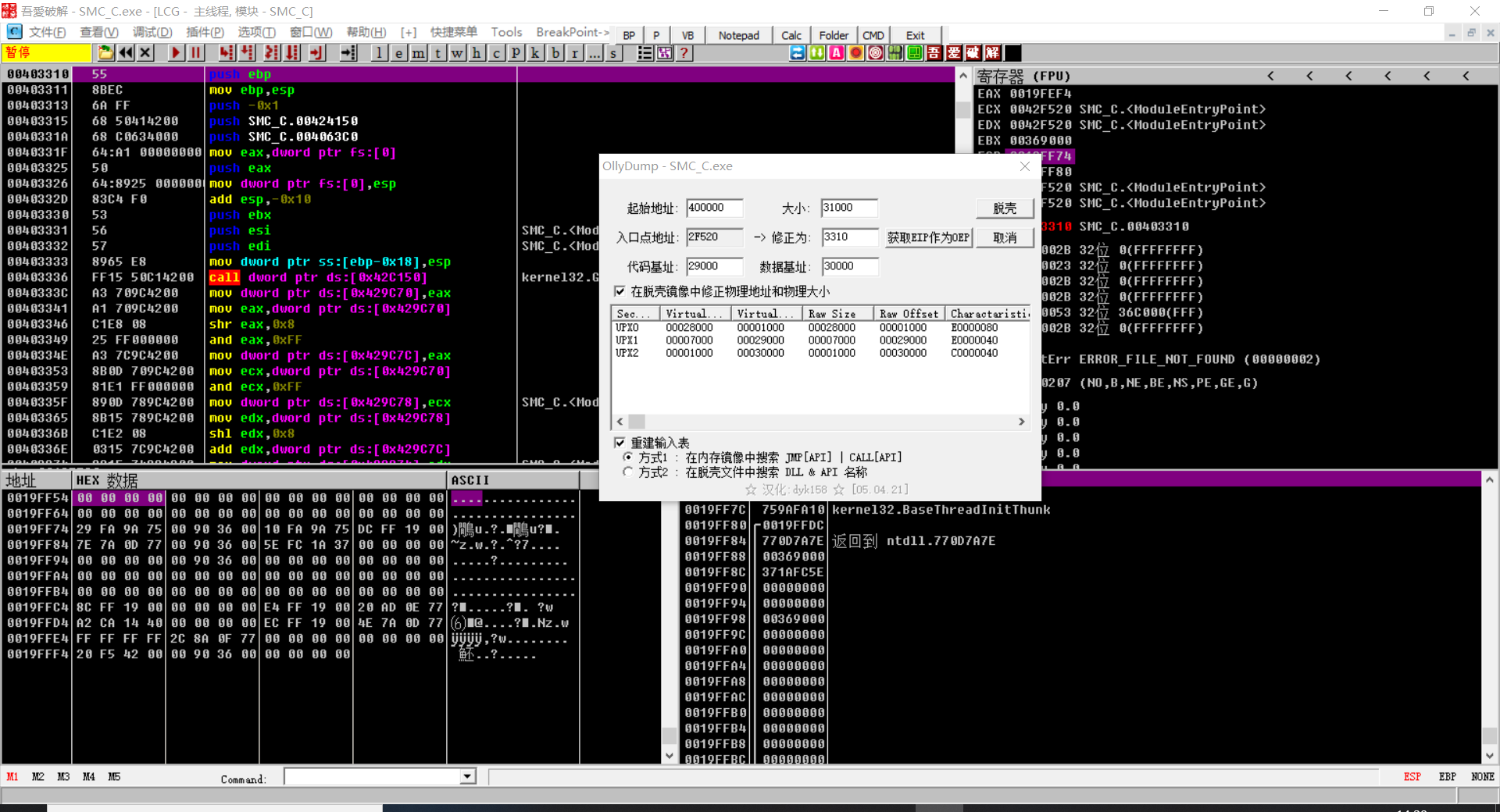Screen dimensions: 1500x812
Task: Click the M1 memory tab in status bar
Action: (12, 777)
